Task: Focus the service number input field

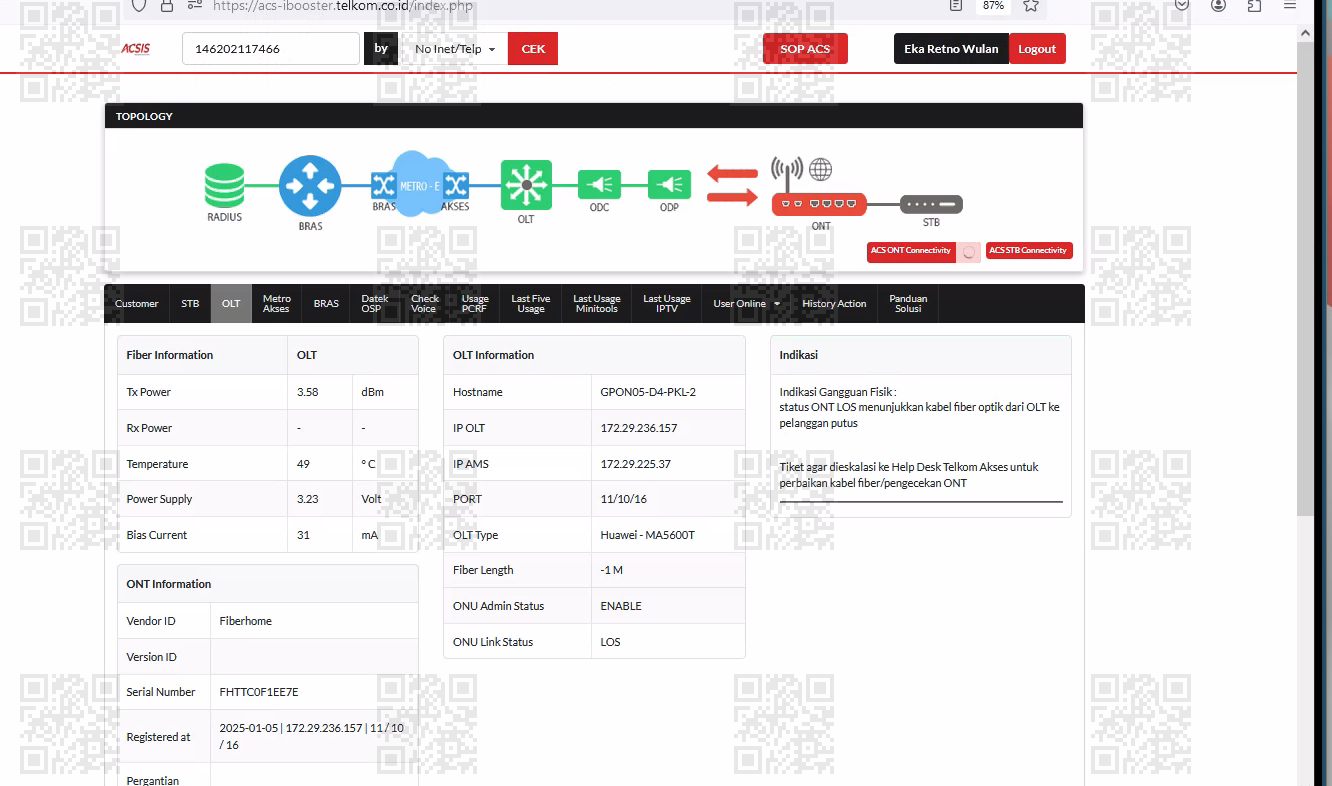Action: pyautogui.click(x=271, y=49)
